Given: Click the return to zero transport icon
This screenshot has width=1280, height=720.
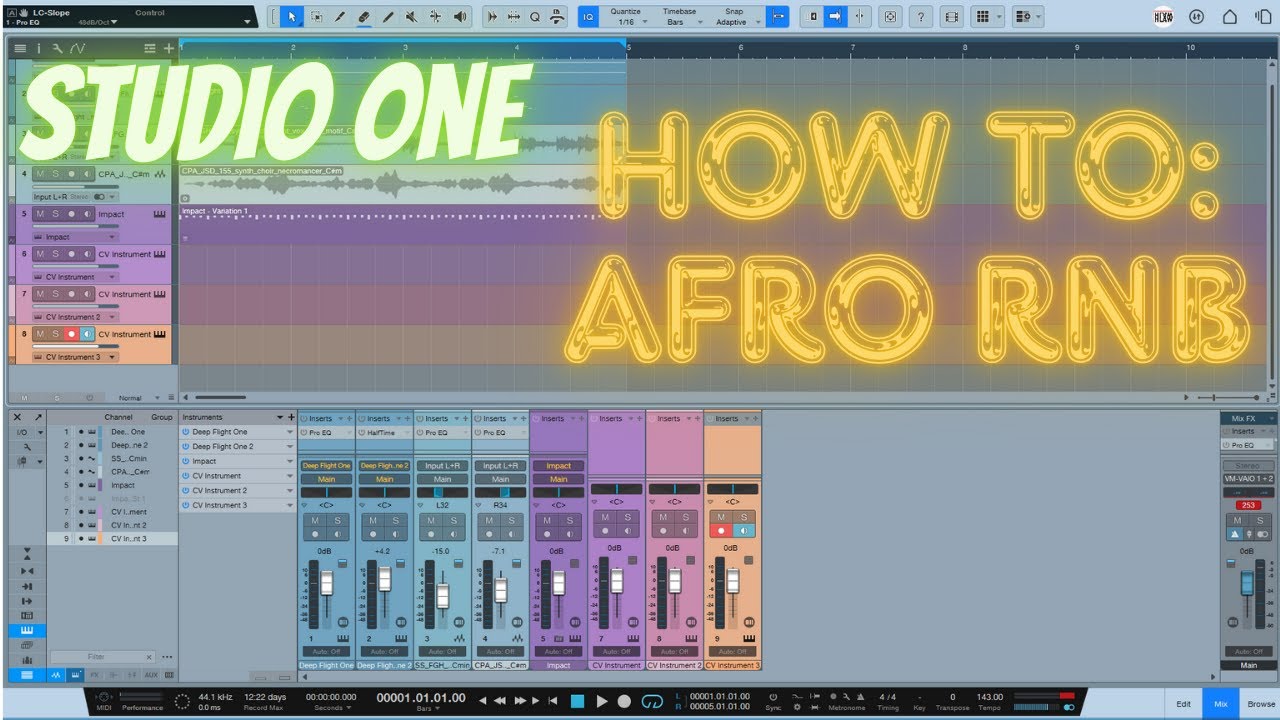Looking at the screenshot, I should coord(552,701).
